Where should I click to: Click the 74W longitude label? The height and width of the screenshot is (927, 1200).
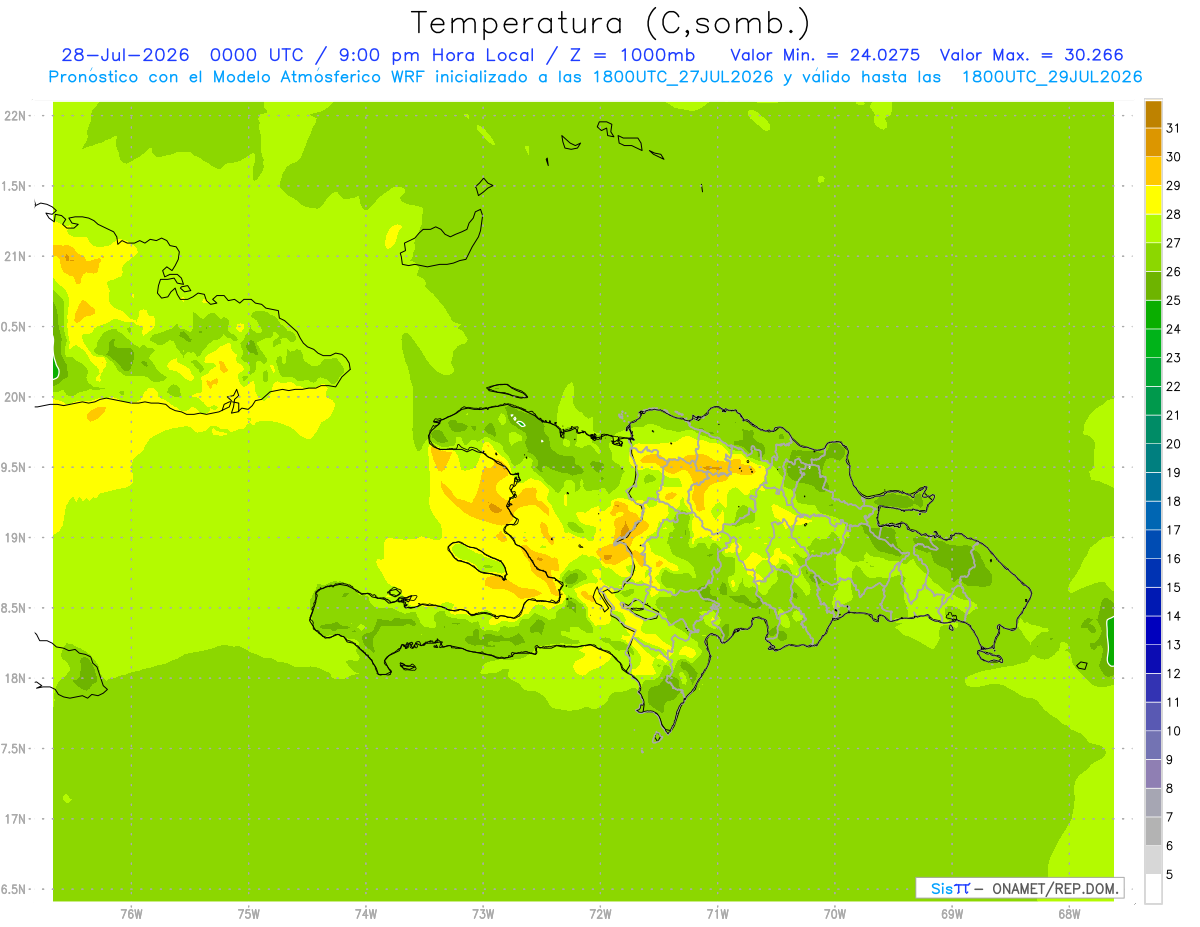[x=366, y=913]
